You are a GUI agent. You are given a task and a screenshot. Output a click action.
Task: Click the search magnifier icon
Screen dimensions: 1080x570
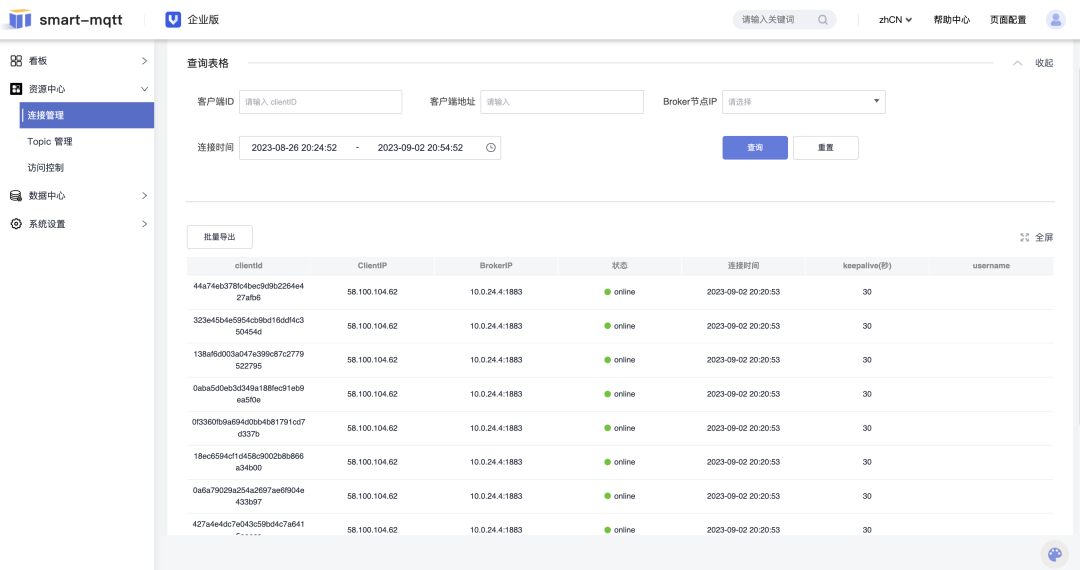(x=823, y=19)
